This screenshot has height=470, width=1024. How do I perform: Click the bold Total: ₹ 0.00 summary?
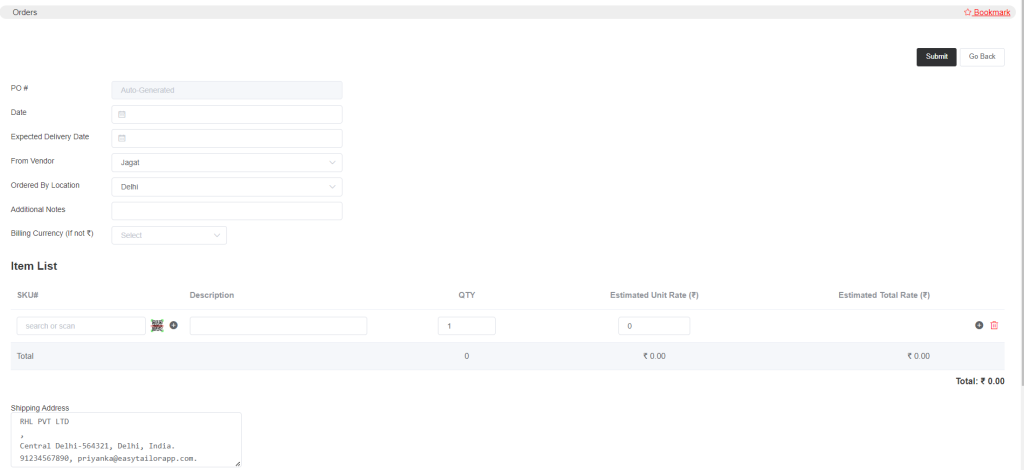(x=980, y=381)
